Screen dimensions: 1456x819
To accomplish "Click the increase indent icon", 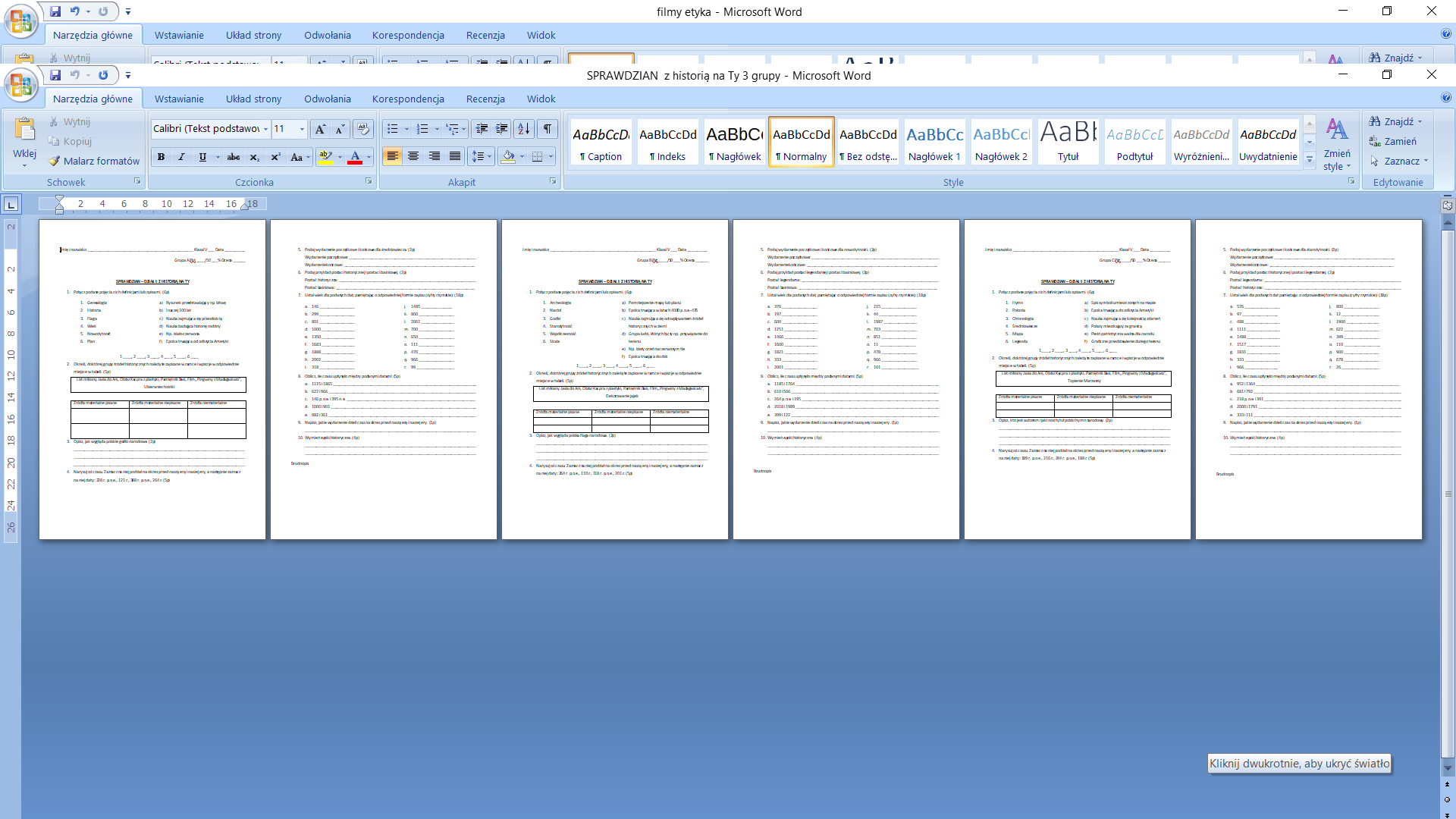I will 501,129.
